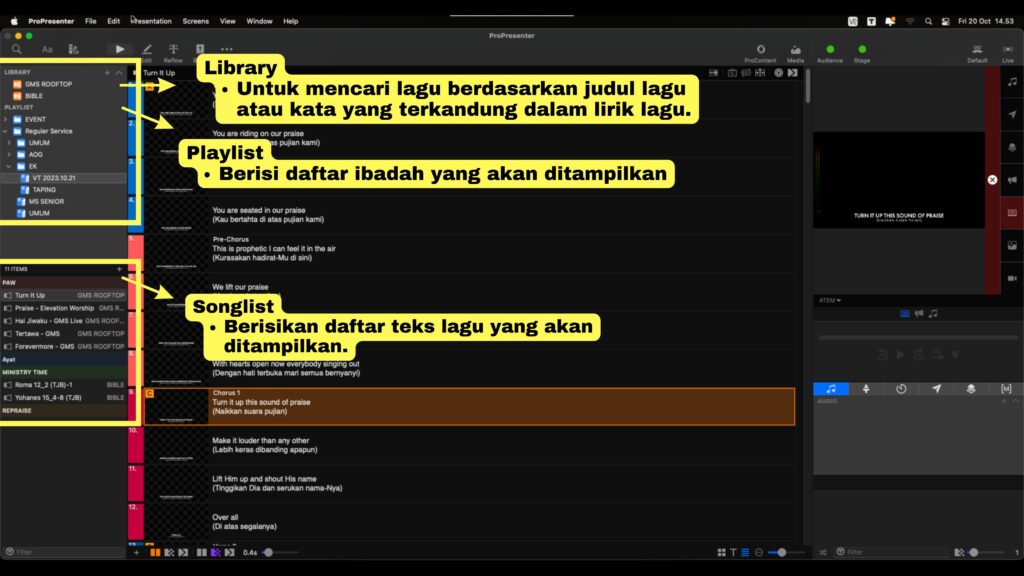Clear props using the layers clear button
The width and height of the screenshot is (1024, 576).
pyautogui.click(x=1012, y=148)
